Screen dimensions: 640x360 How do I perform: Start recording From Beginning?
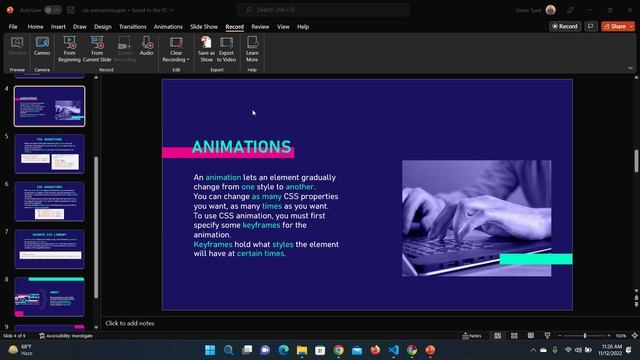tap(69, 49)
